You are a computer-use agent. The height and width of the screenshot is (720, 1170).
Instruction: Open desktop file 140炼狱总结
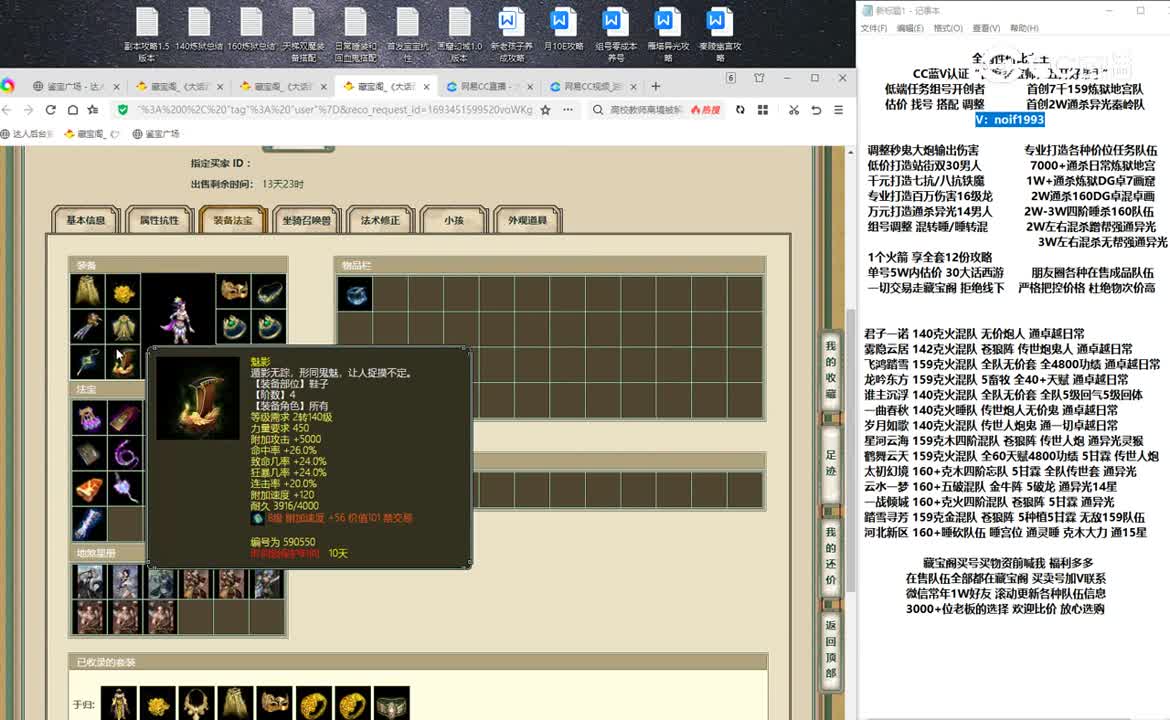click(x=199, y=30)
